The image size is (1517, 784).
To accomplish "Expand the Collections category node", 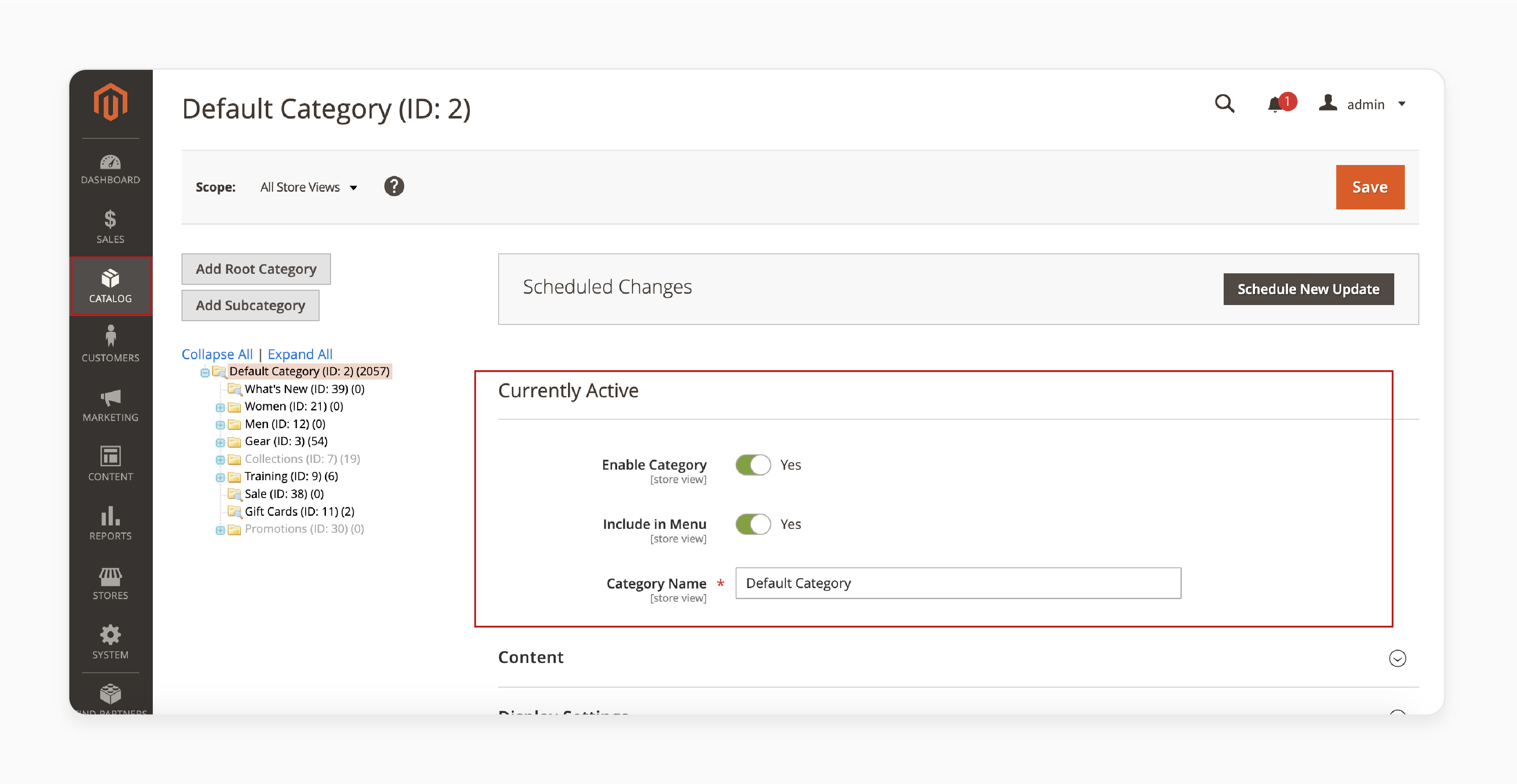I will 220,459.
